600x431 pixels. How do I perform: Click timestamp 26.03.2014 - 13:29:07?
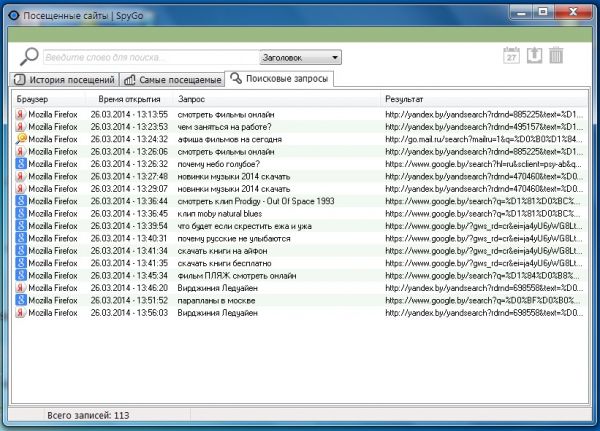pos(129,189)
